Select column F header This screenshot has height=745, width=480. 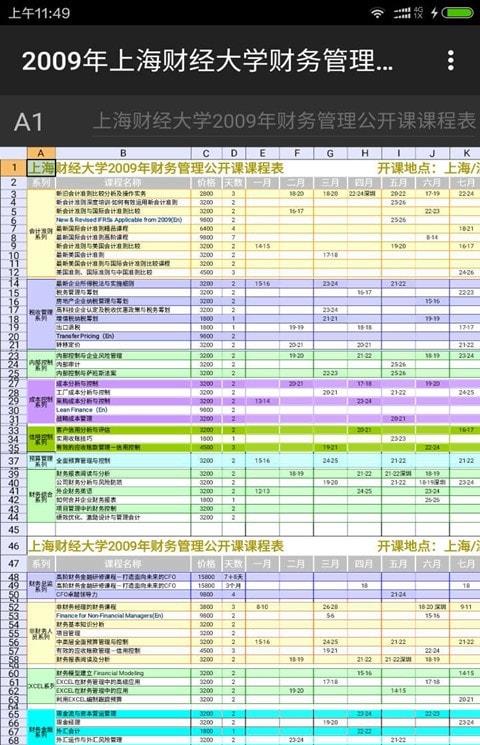pos(297,153)
